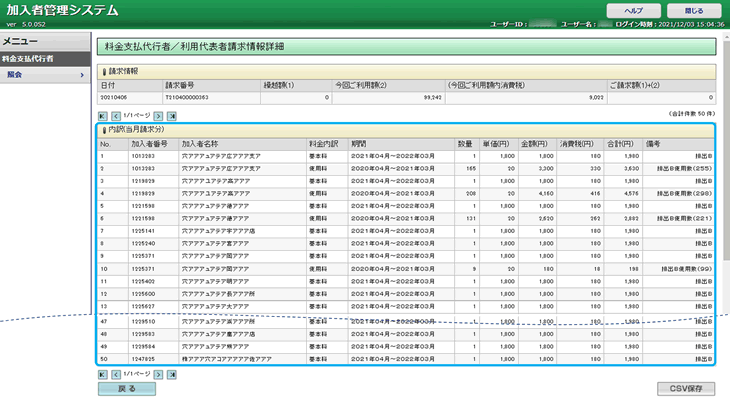Save the list with CSV保存 button
This screenshot has width=730, height=401.
pos(686,389)
